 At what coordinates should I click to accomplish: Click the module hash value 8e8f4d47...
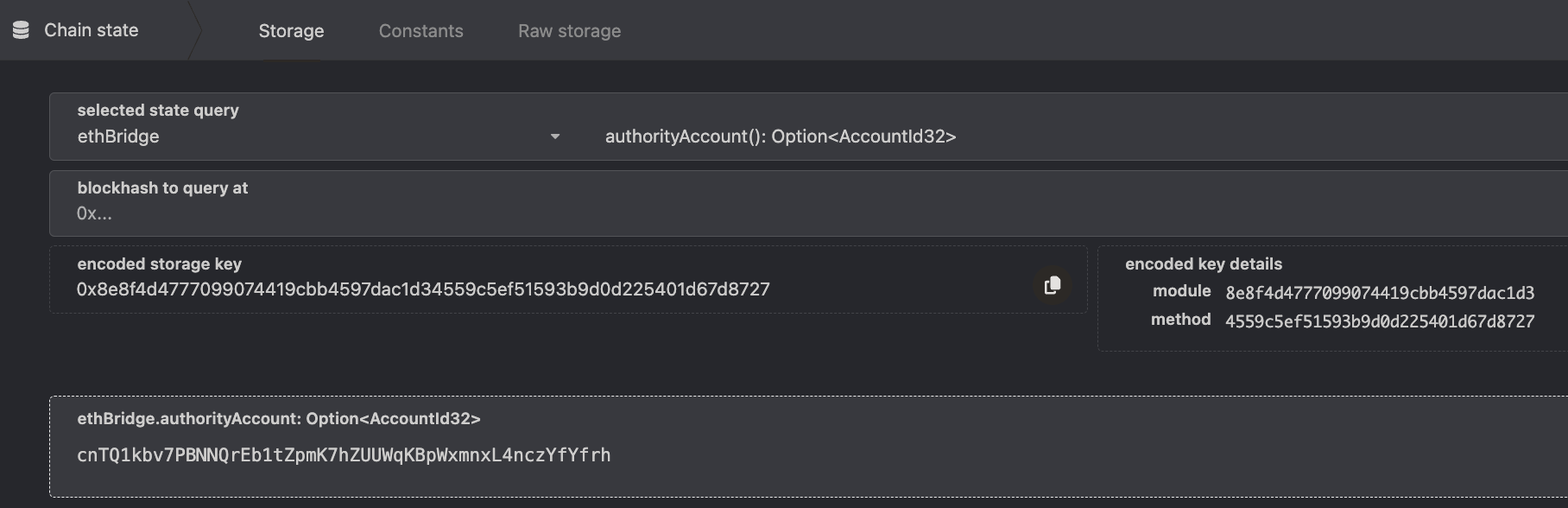(x=1380, y=293)
